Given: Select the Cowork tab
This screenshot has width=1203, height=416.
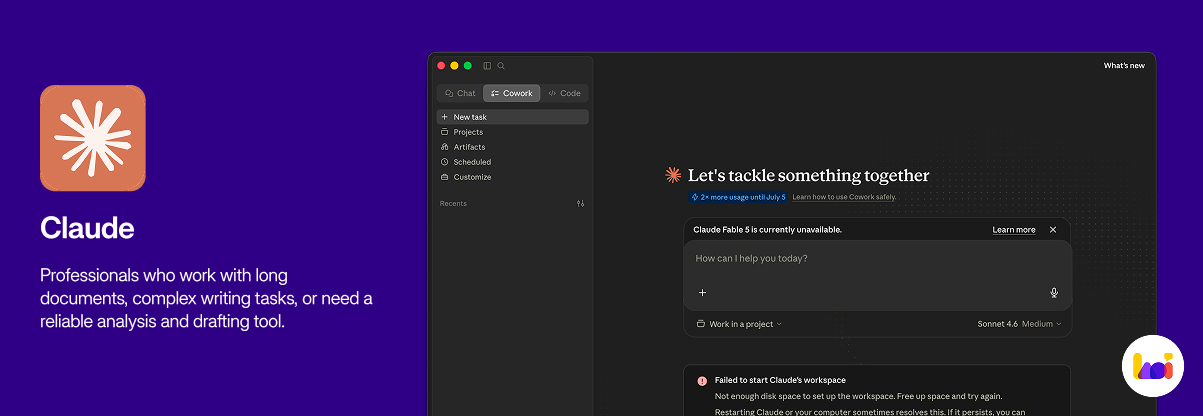Looking at the screenshot, I should click(x=511, y=93).
